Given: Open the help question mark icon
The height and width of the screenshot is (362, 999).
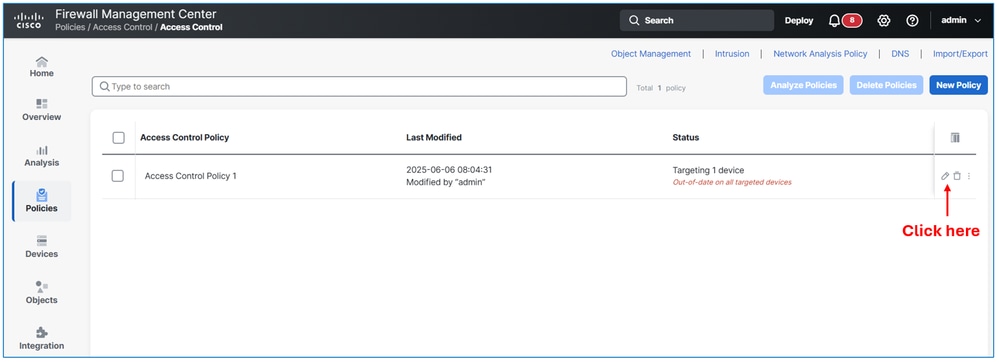Looking at the screenshot, I should (x=912, y=20).
